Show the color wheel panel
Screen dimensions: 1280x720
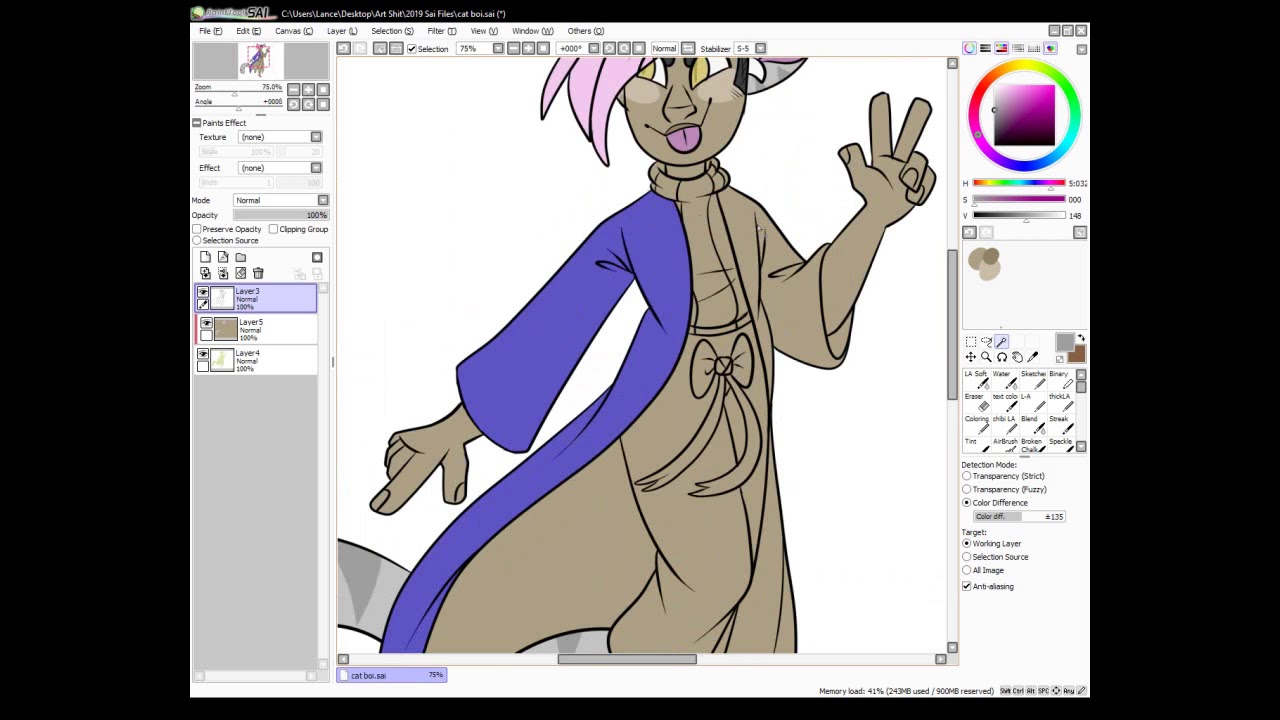[x=969, y=48]
